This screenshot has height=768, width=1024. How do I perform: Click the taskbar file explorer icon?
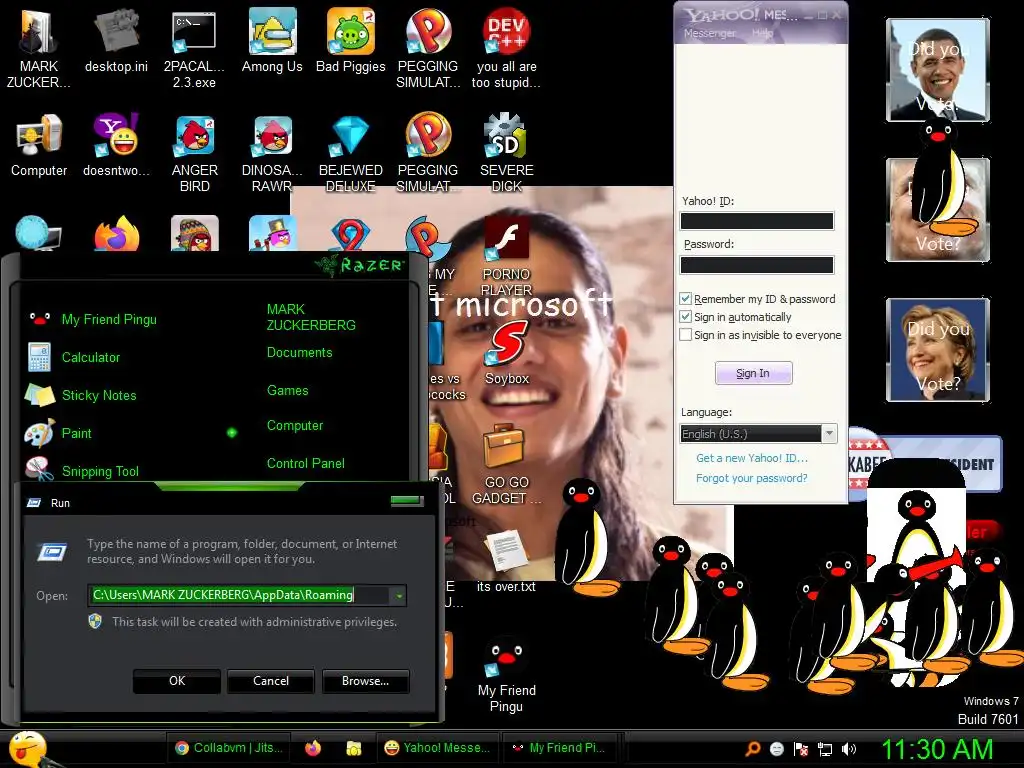(353, 748)
